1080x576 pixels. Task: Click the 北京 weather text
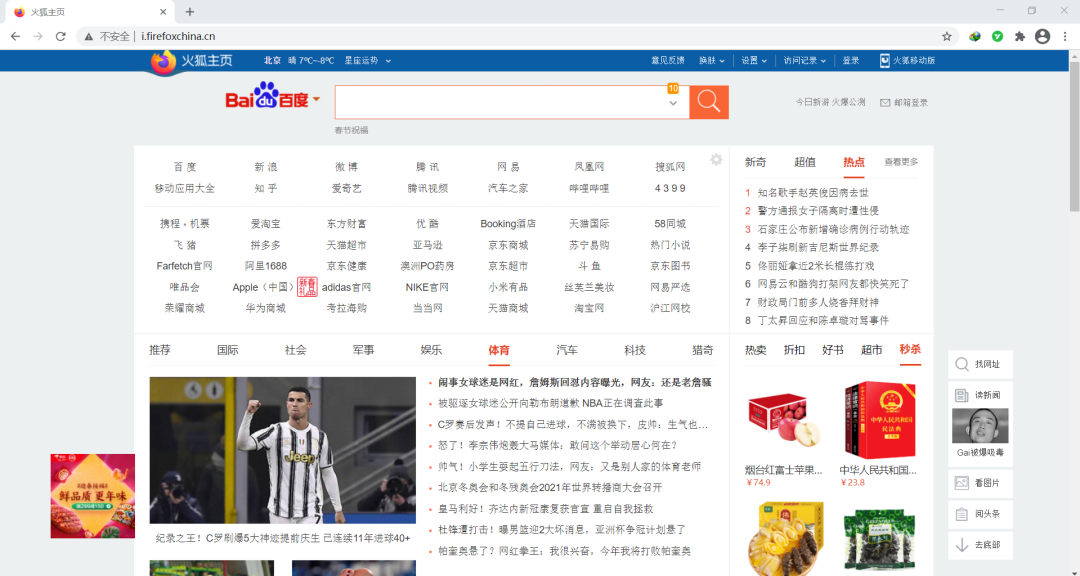pyautogui.click(x=273, y=61)
